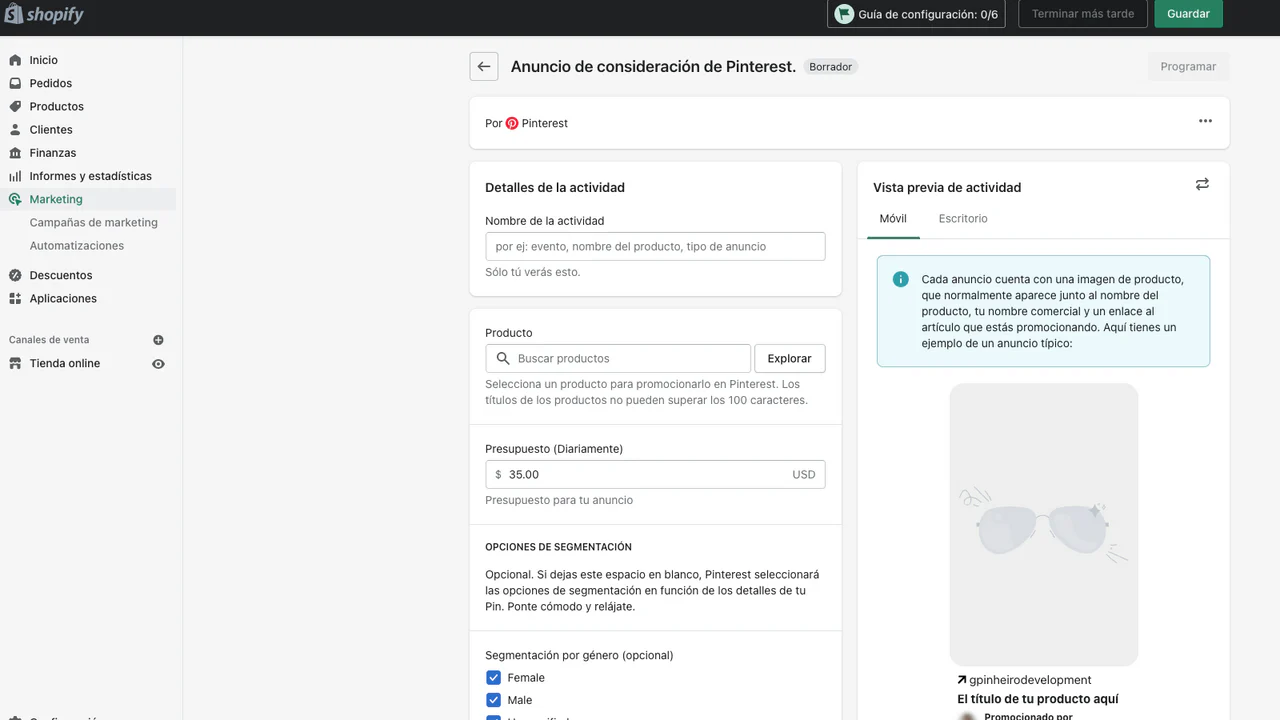Click the flag icon in the setup guide

pos(845,14)
